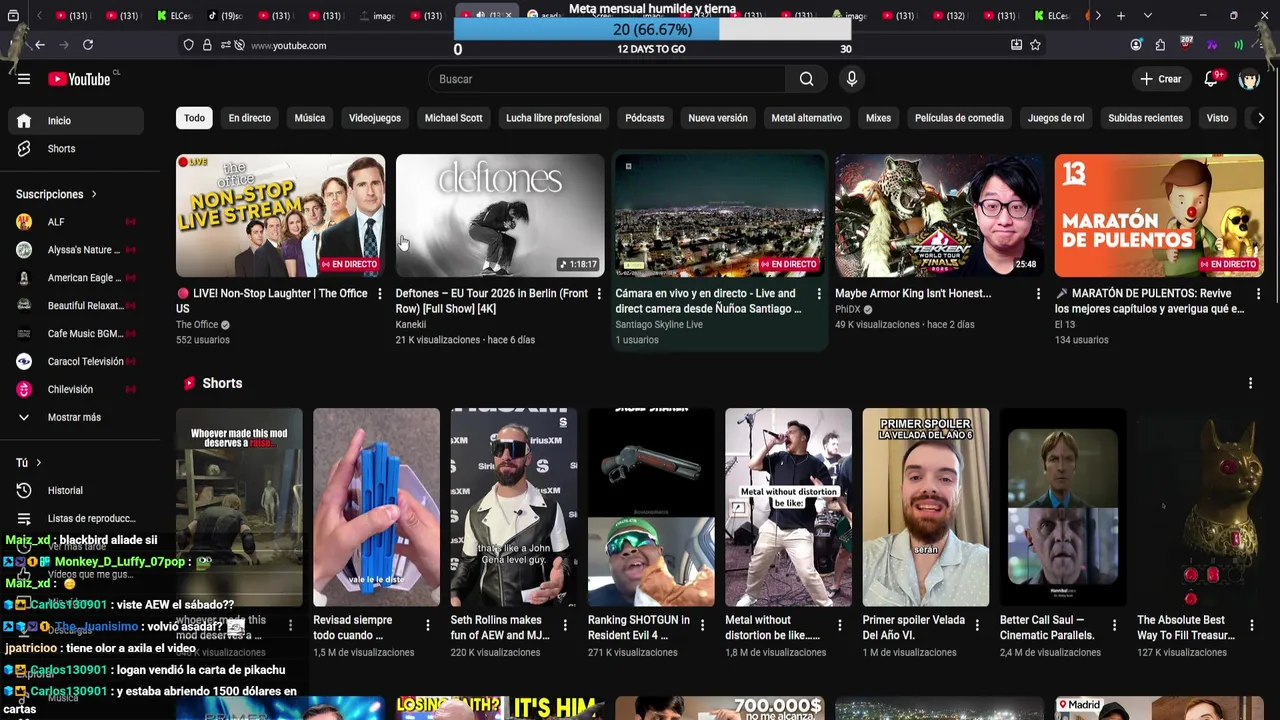Bookmark this page with the star icon
Image resolution: width=1280 pixels, height=720 pixels.
coord(1035,45)
